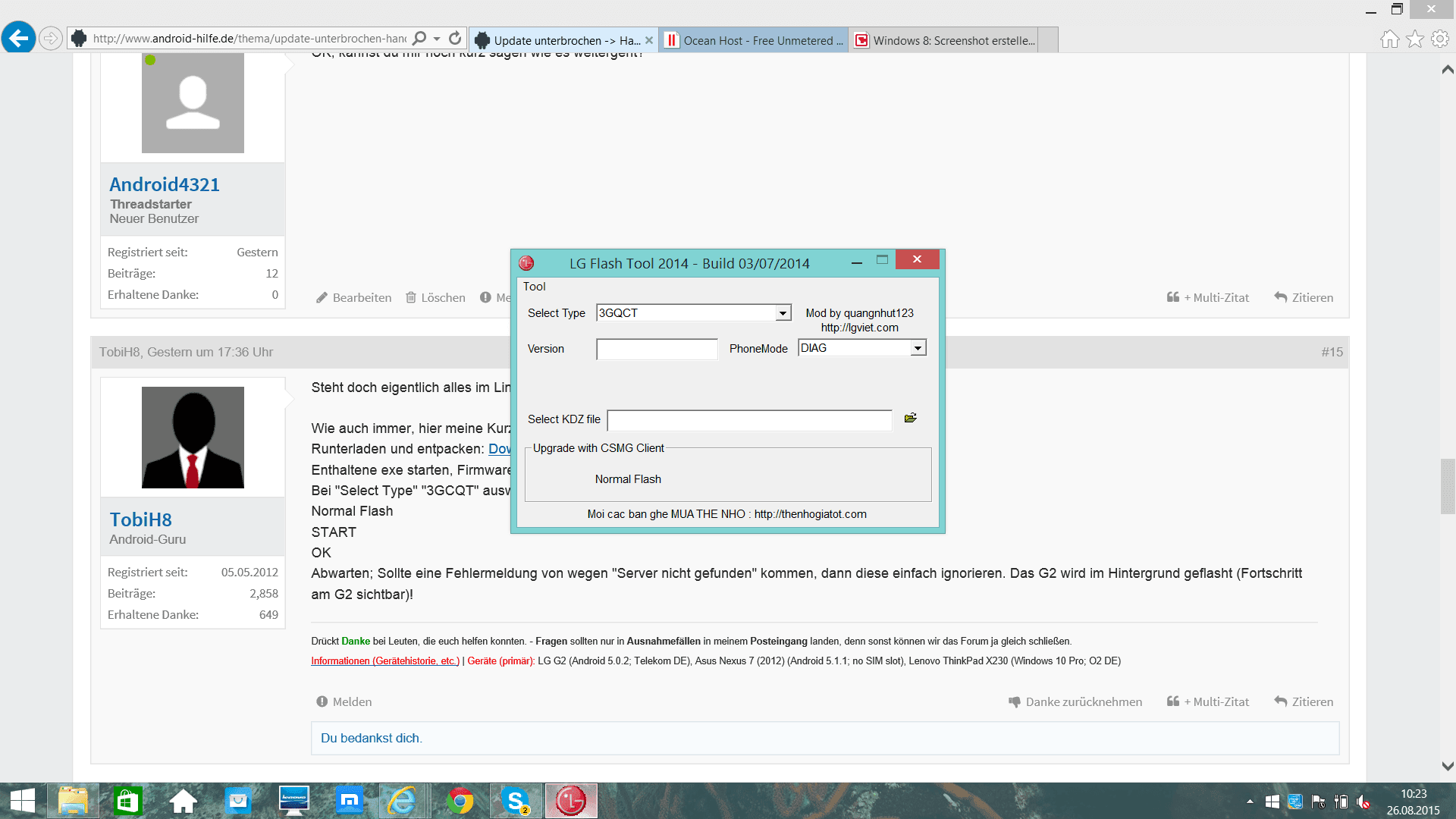Click the Windows logo icon in the system tray
This screenshot has height=819, width=1456.
[1272, 802]
